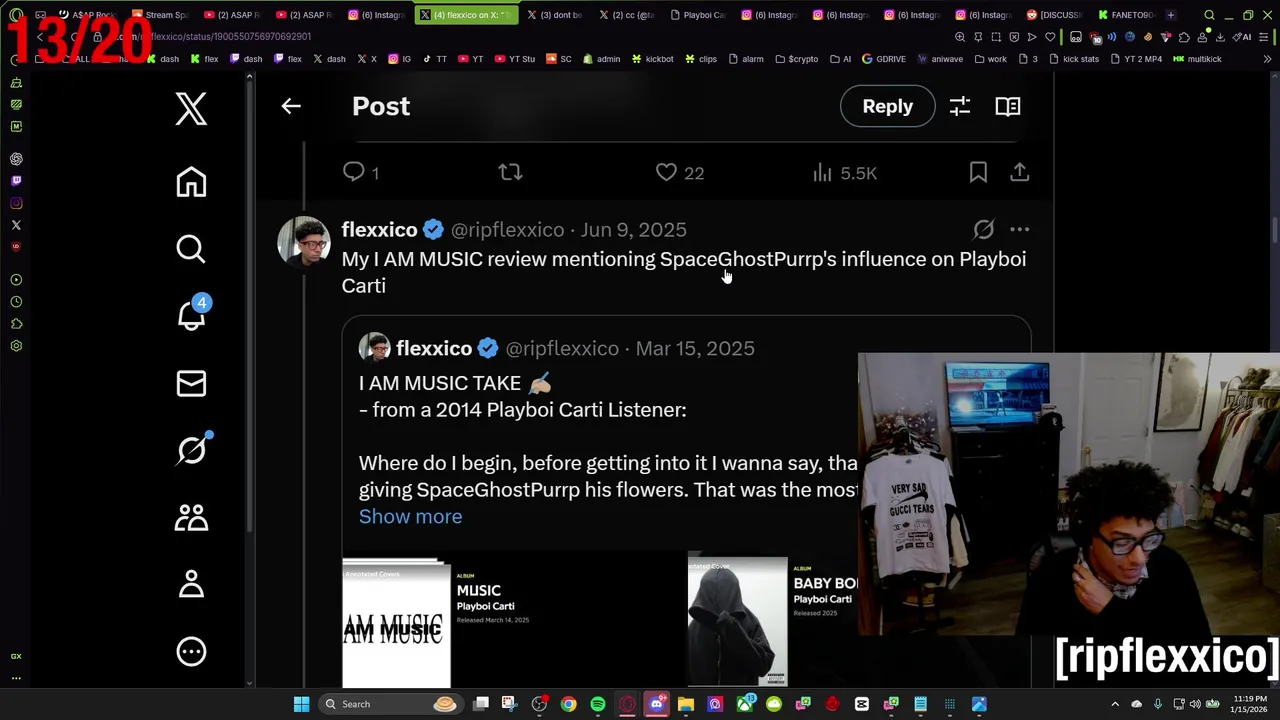1280x720 pixels.
Task: Go back with the Post arrow
Action: pyautogui.click(x=291, y=106)
